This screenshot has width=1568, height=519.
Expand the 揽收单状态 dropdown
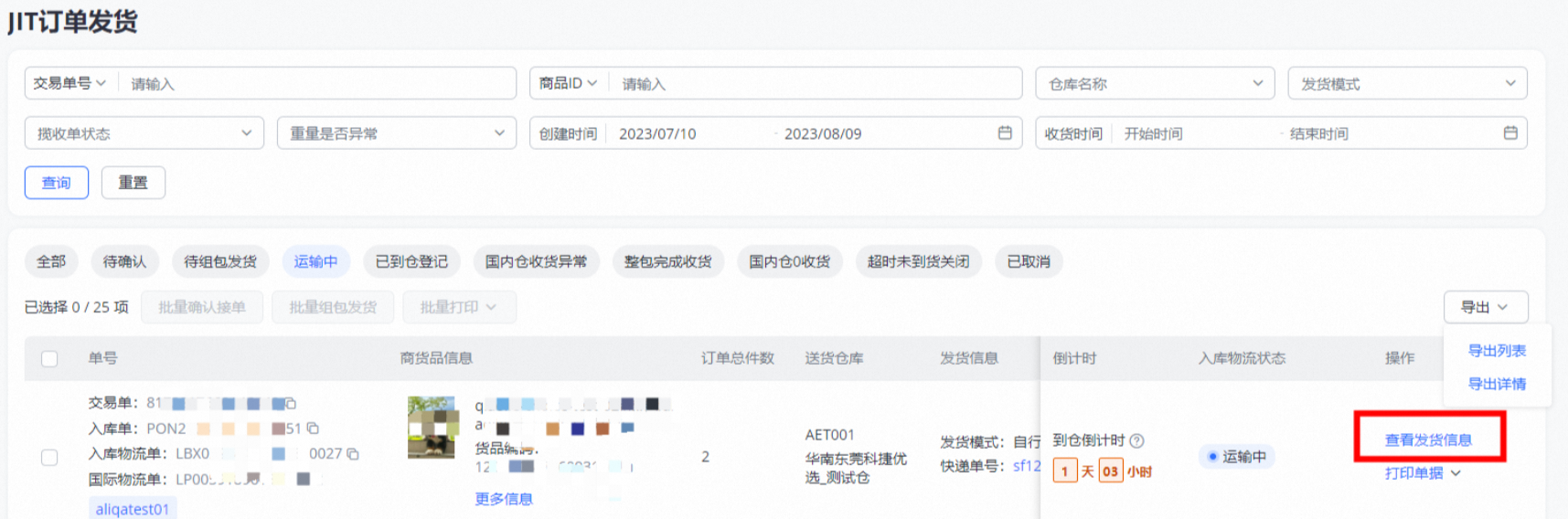point(144,133)
